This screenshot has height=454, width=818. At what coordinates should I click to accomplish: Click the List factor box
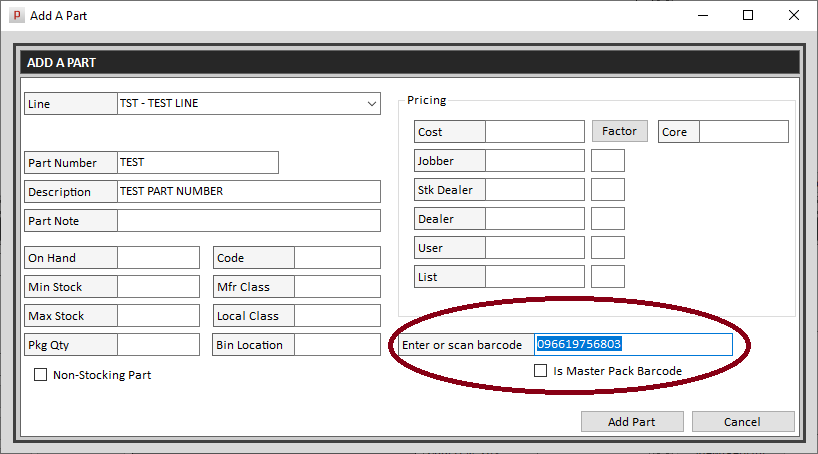[x=608, y=277]
